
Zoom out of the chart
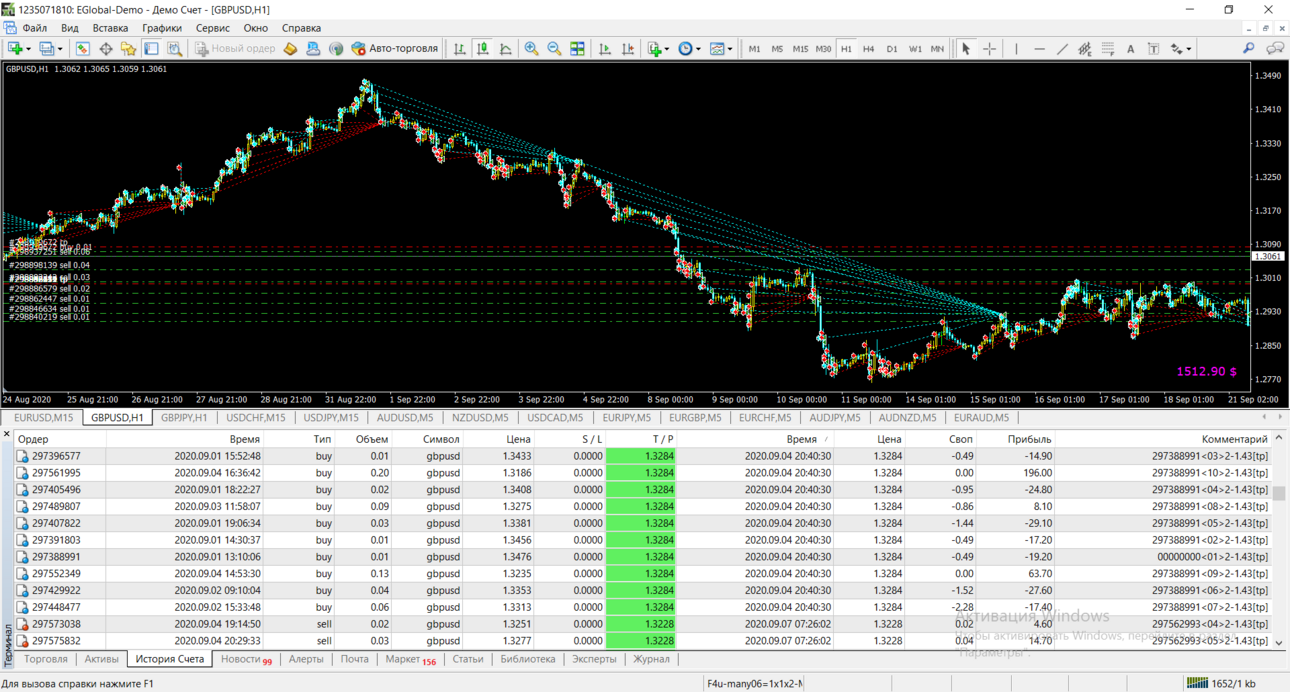pos(554,48)
